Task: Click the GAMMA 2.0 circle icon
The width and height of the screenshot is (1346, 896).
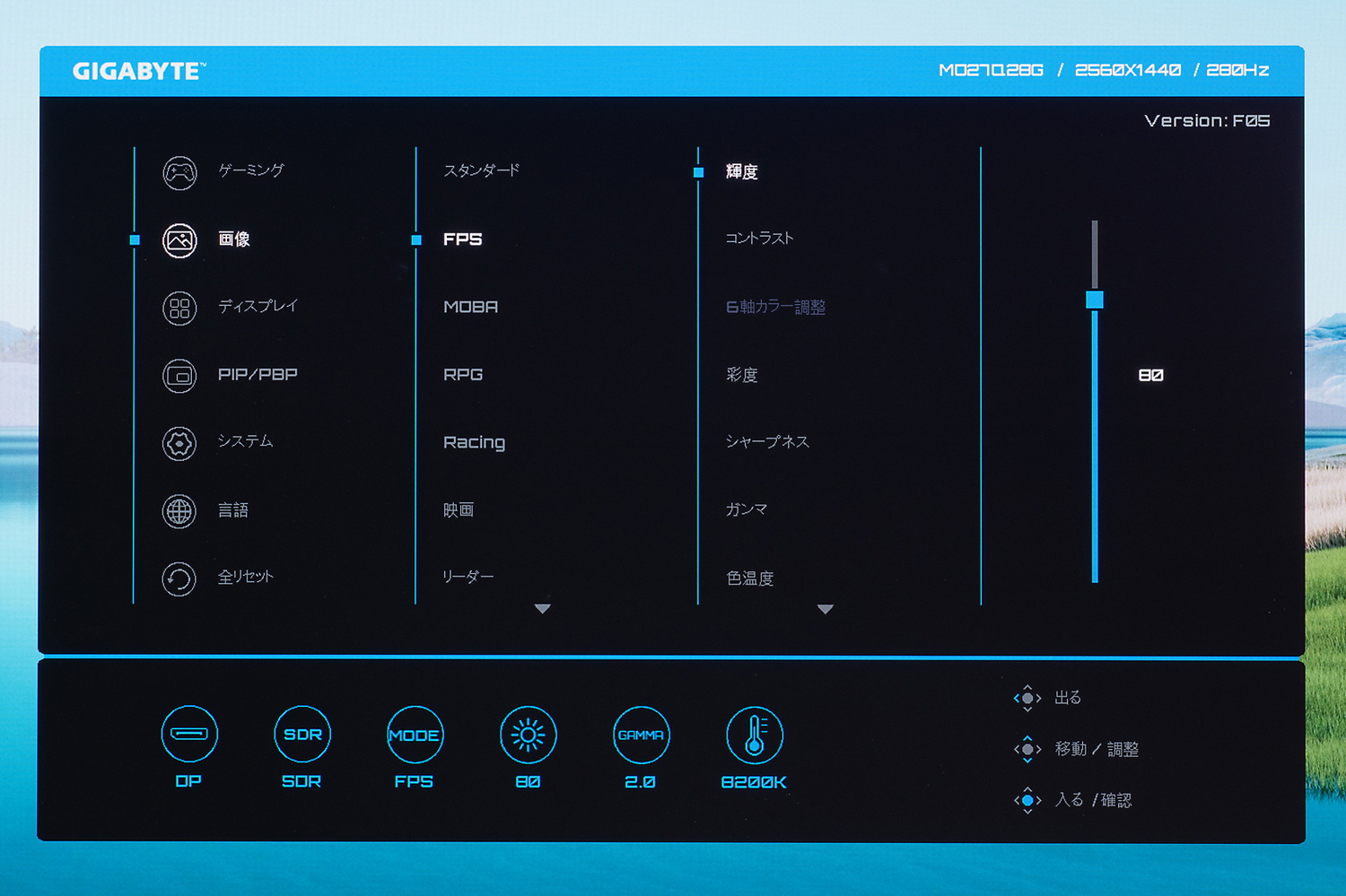Action: point(640,733)
